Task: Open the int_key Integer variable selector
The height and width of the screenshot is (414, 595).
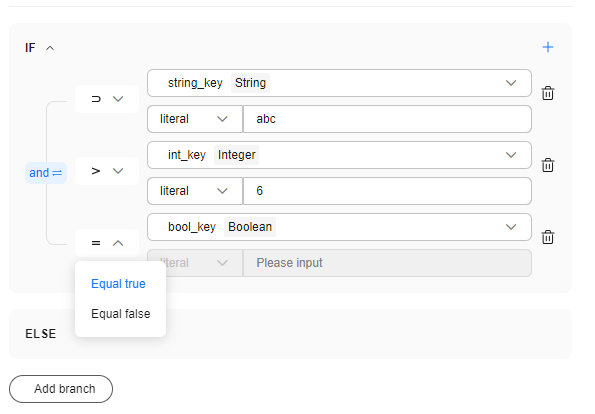Action: [x=339, y=155]
